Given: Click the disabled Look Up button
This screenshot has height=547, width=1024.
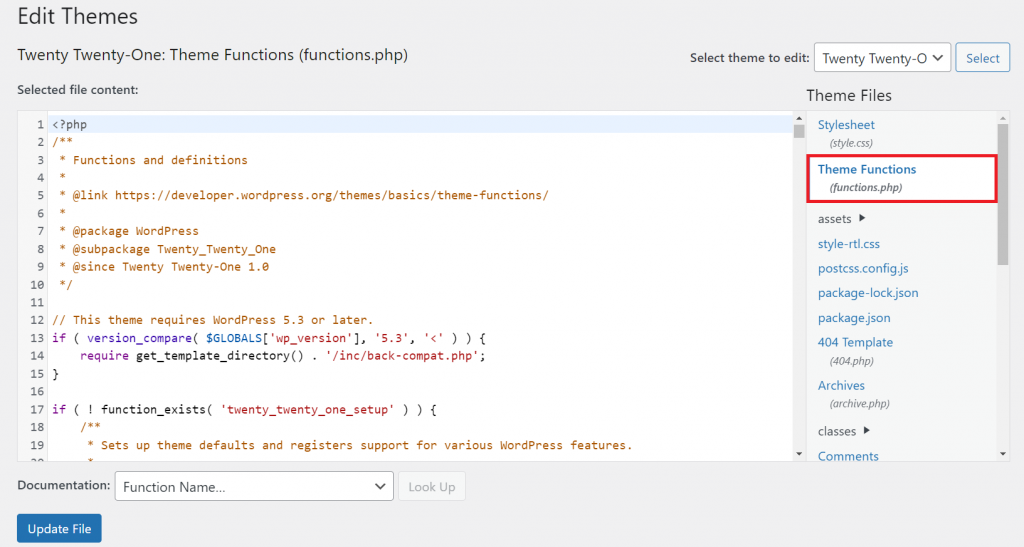Looking at the screenshot, I should [x=431, y=487].
